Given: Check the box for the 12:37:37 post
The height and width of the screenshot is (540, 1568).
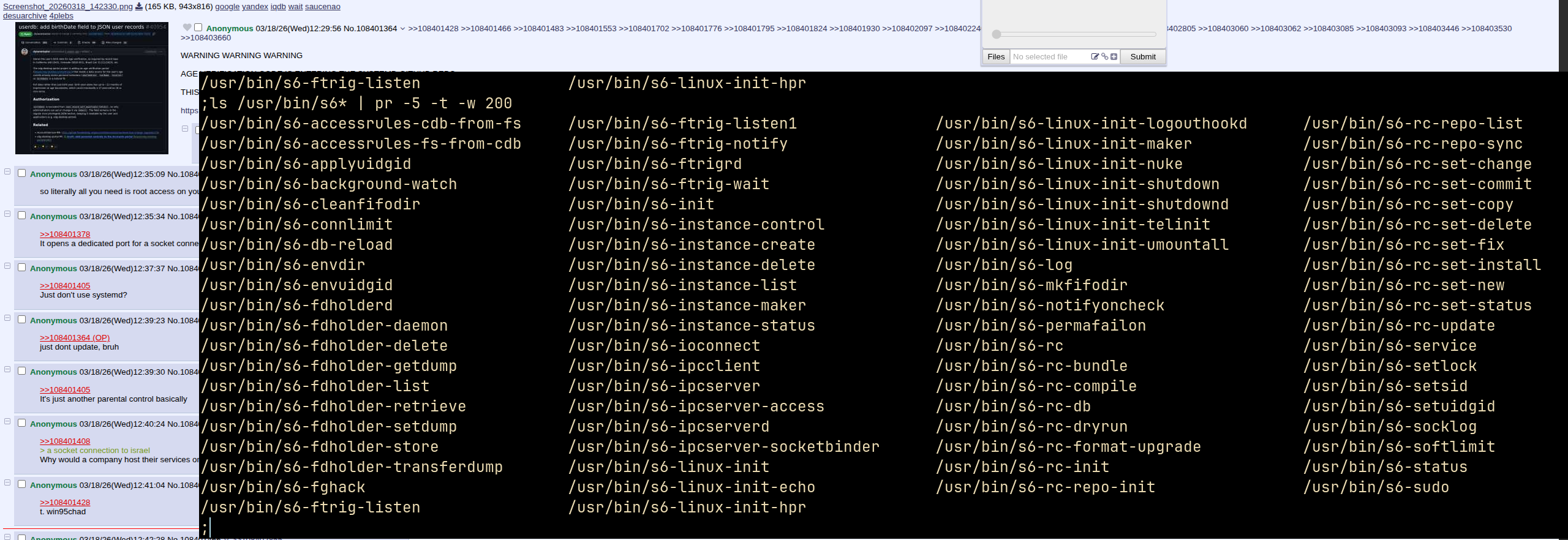Looking at the screenshot, I should click(22, 268).
